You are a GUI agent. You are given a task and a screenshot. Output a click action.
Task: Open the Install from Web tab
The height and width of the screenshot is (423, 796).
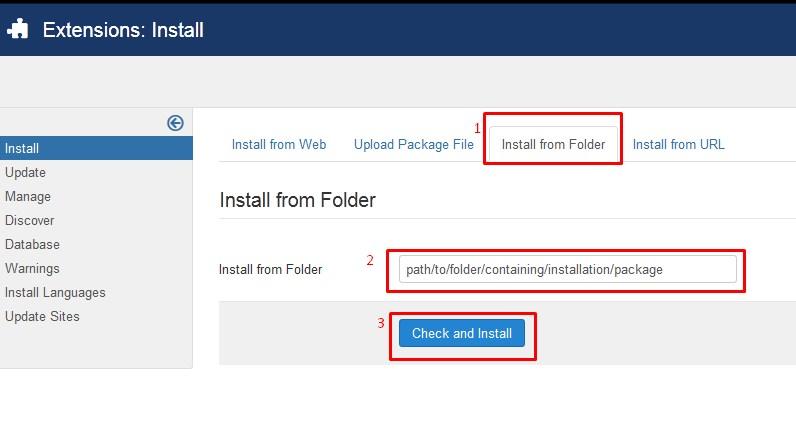click(x=279, y=144)
